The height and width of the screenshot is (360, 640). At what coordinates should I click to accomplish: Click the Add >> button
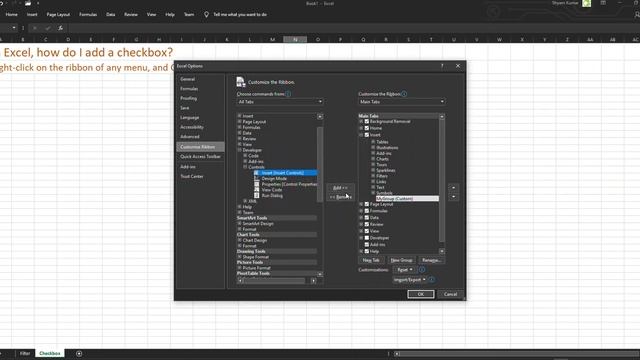tap(340, 188)
